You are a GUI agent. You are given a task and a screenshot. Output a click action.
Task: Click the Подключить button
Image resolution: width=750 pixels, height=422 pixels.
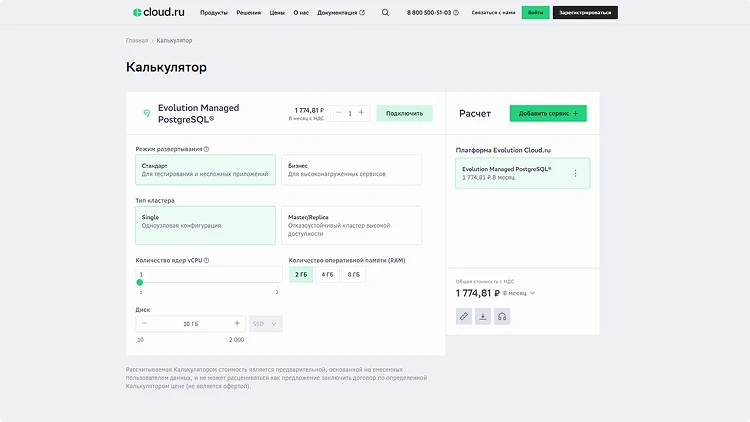(x=404, y=113)
